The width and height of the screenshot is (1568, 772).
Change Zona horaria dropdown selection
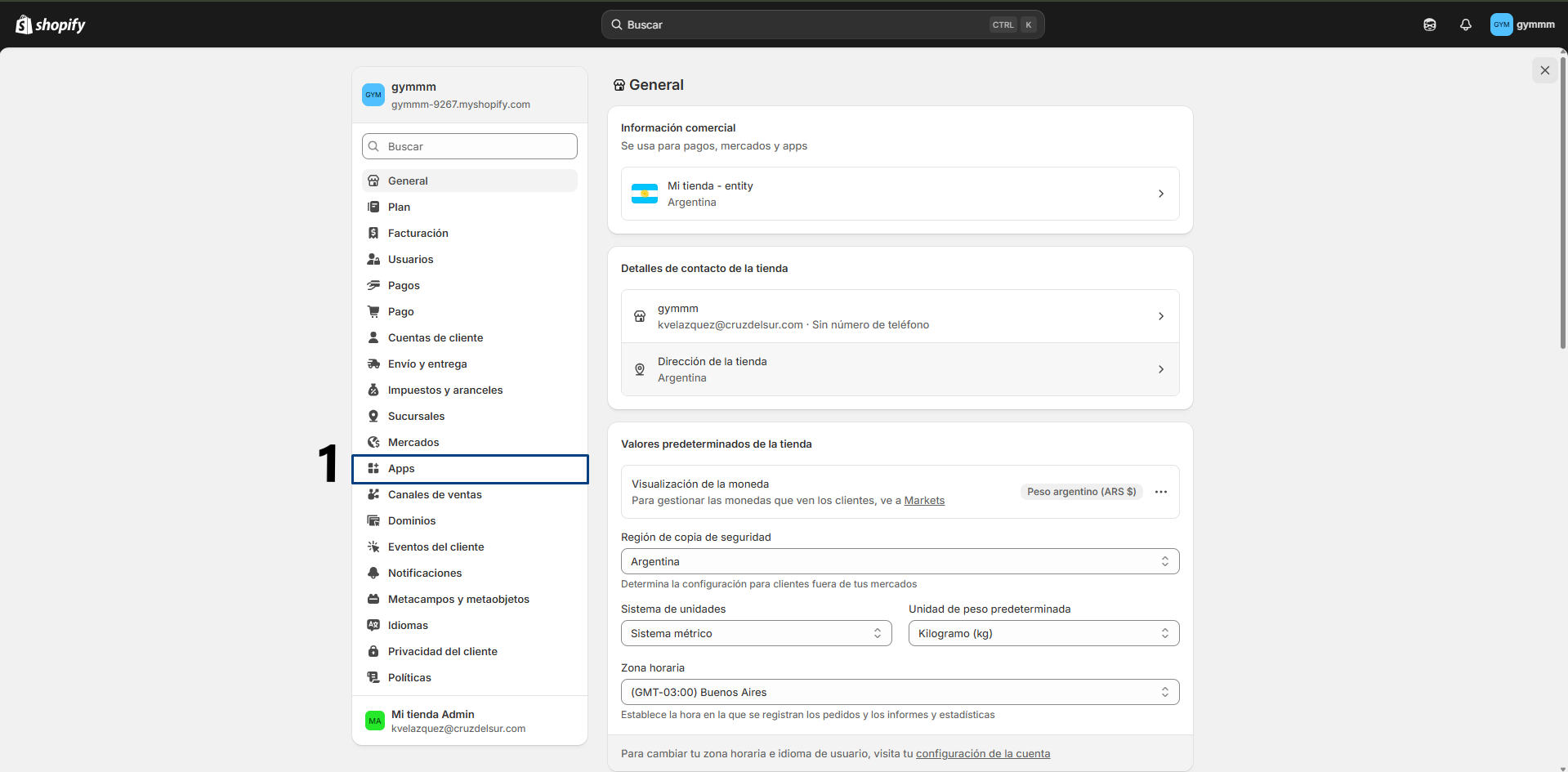900,692
